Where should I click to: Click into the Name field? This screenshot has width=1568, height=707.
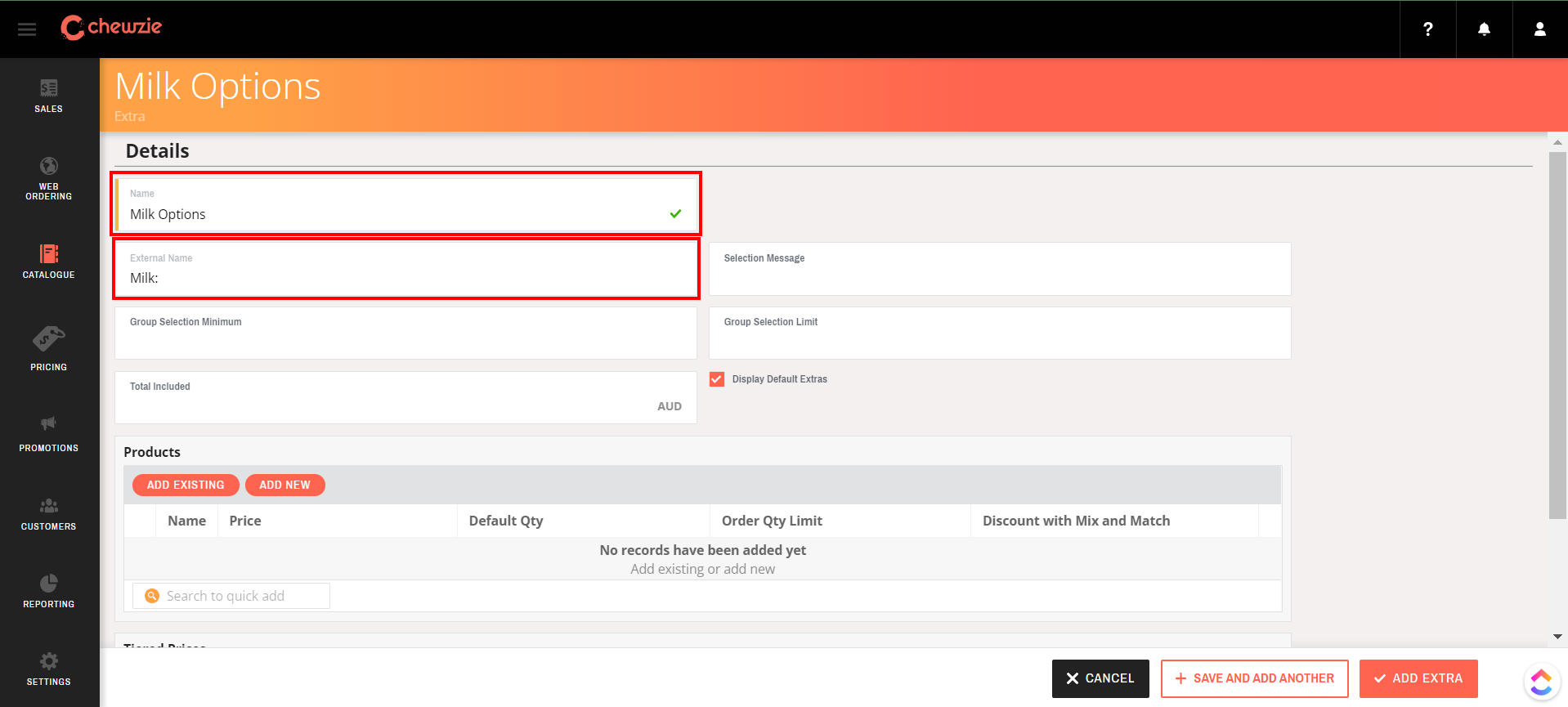click(405, 204)
